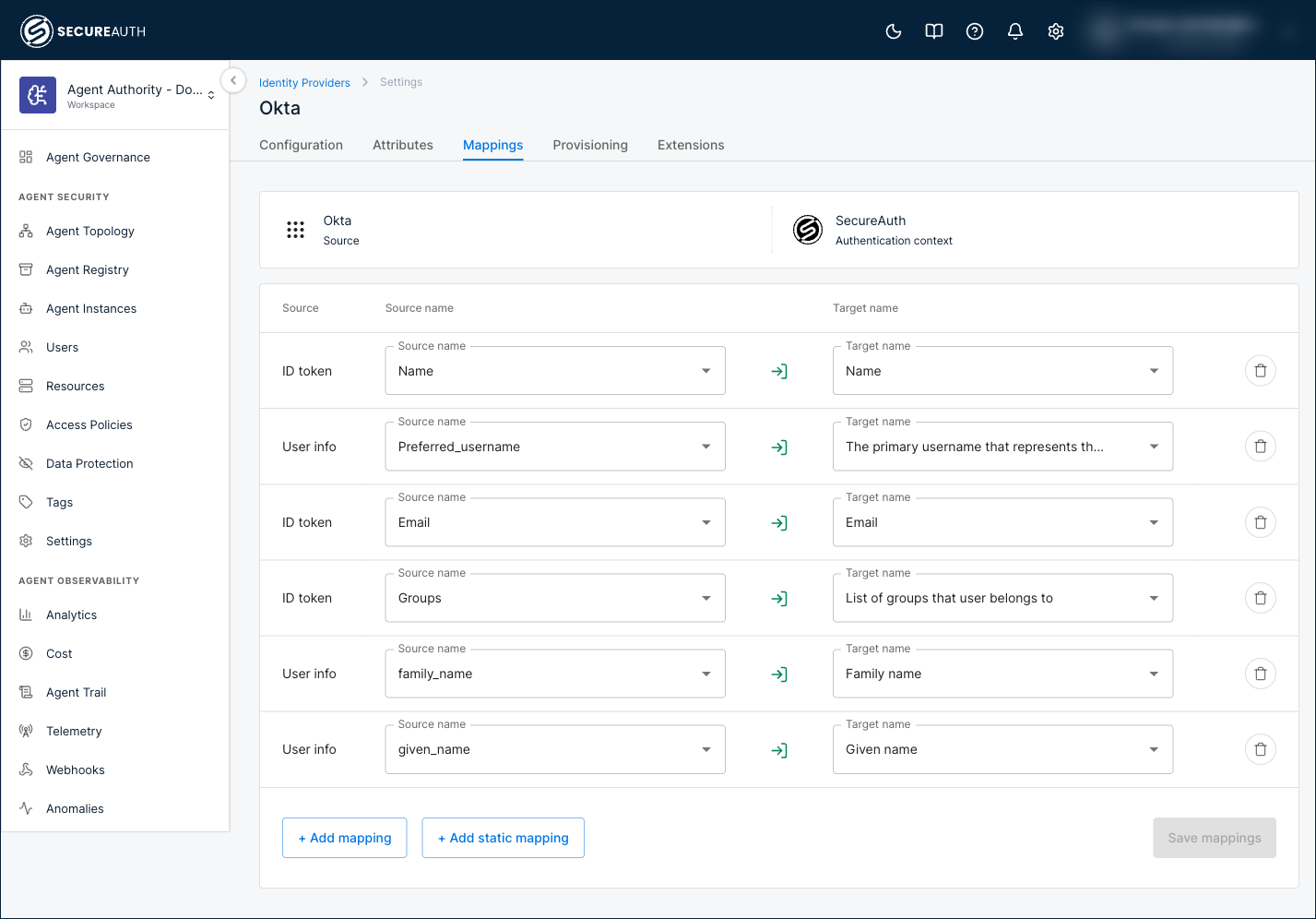Image resolution: width=1316 pixels, height=919 pixels.
Task: Open documentation book icon
Action: 933,31
